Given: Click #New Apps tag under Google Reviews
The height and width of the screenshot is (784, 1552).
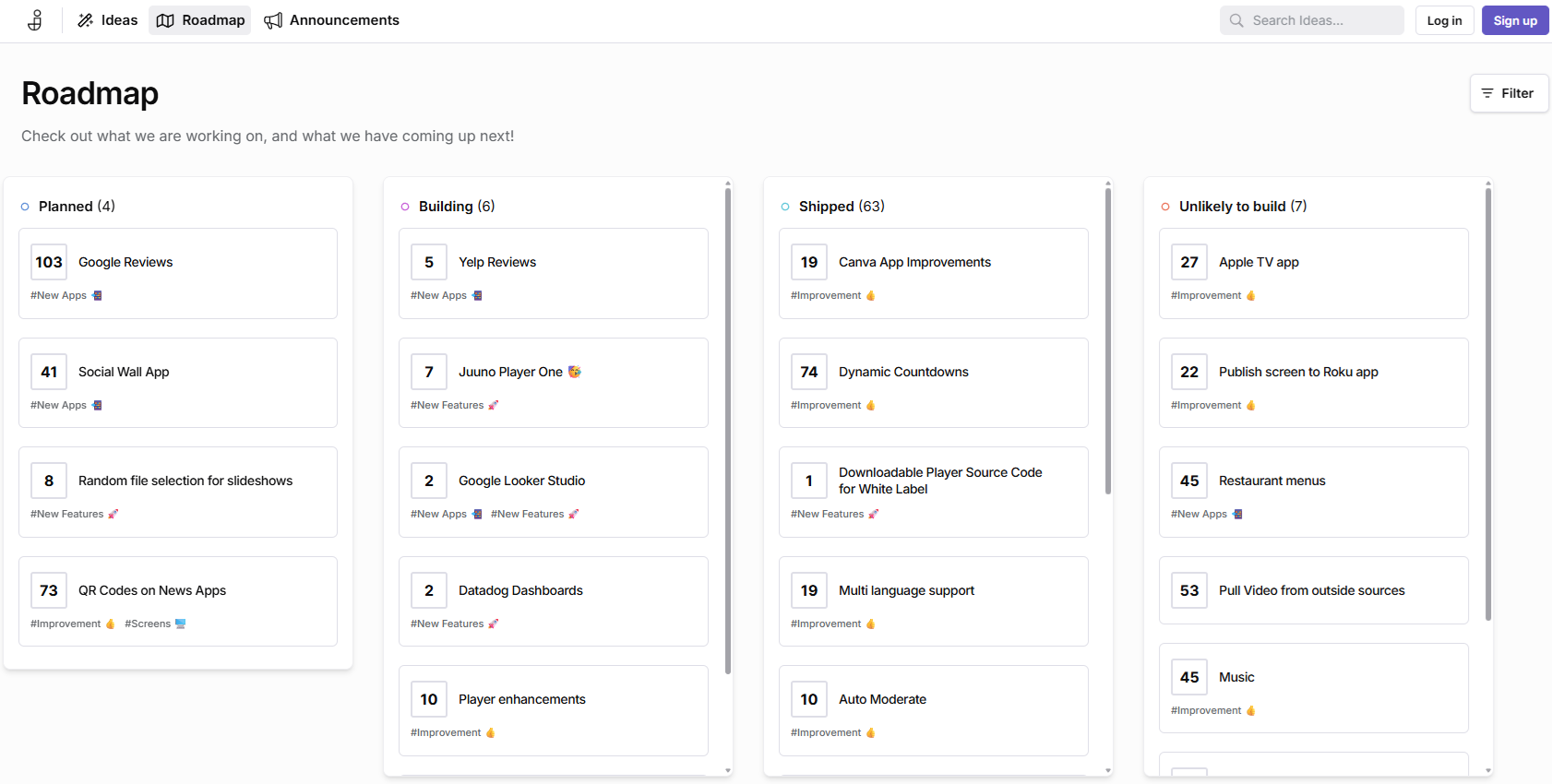Looking at the screenshot, I should [66, 295].
